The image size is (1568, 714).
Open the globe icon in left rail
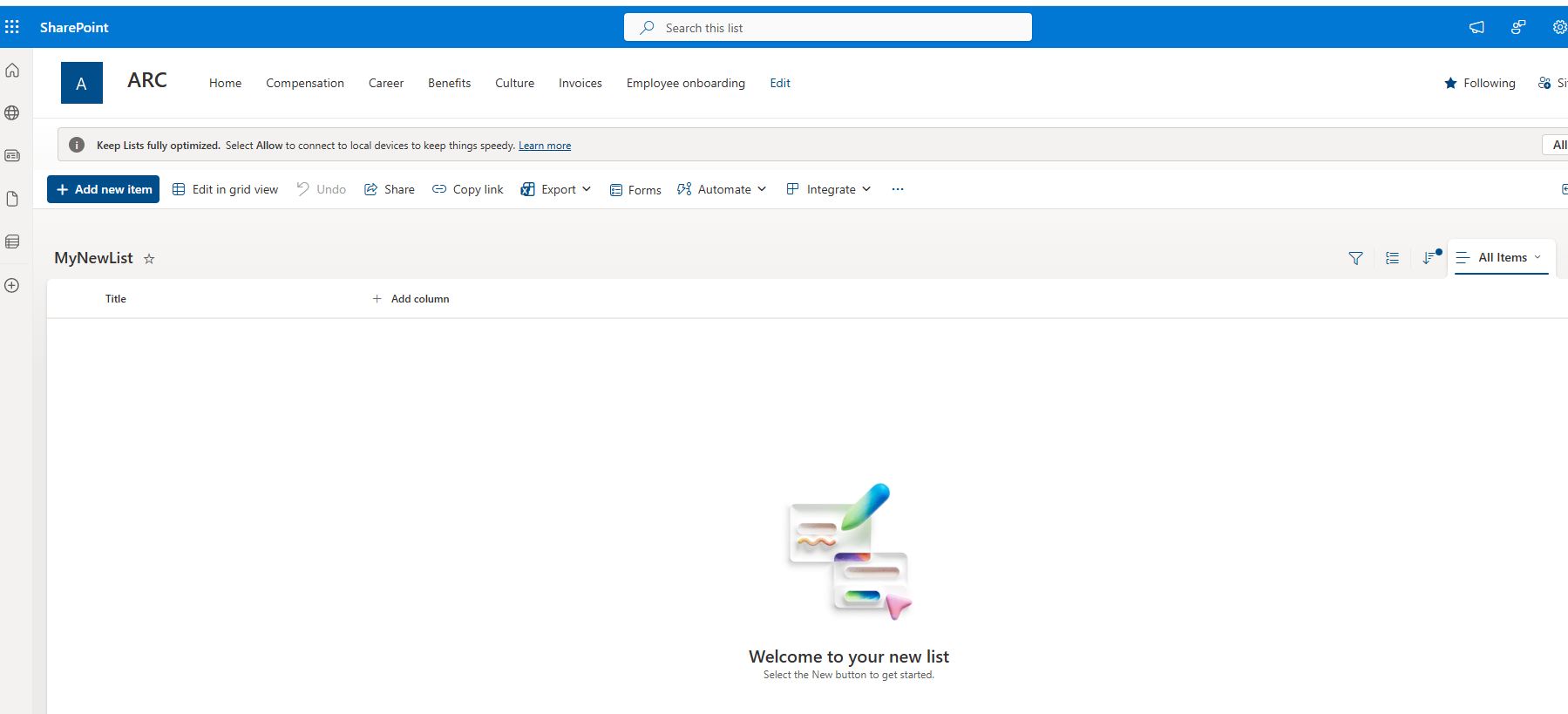coord(12,113)
